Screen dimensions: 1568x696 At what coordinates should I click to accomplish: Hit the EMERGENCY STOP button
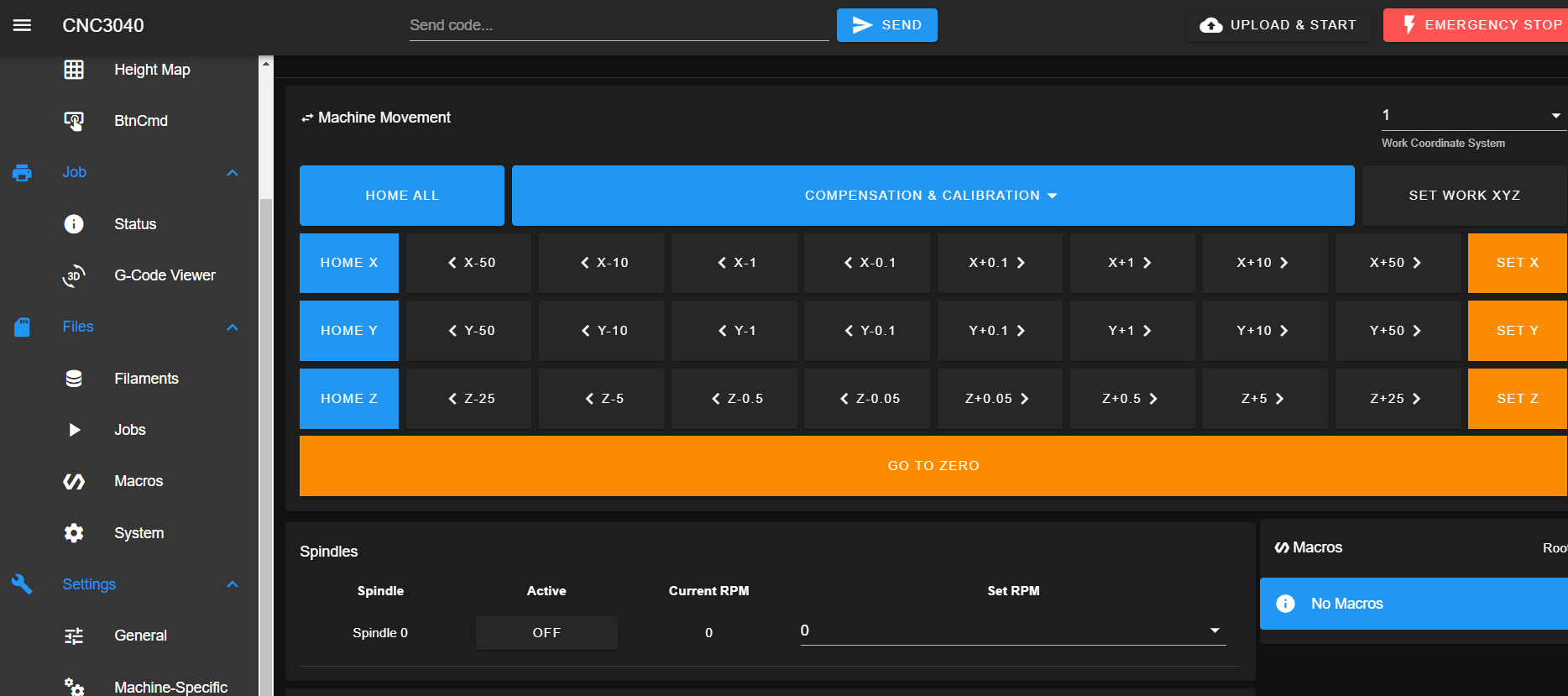point(1475,25)
